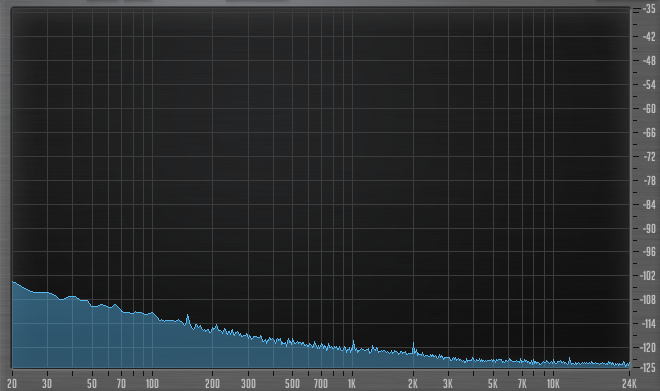Click the 20 Hz frequency axis label
660x391 pixels.
[x=12, y=383]
